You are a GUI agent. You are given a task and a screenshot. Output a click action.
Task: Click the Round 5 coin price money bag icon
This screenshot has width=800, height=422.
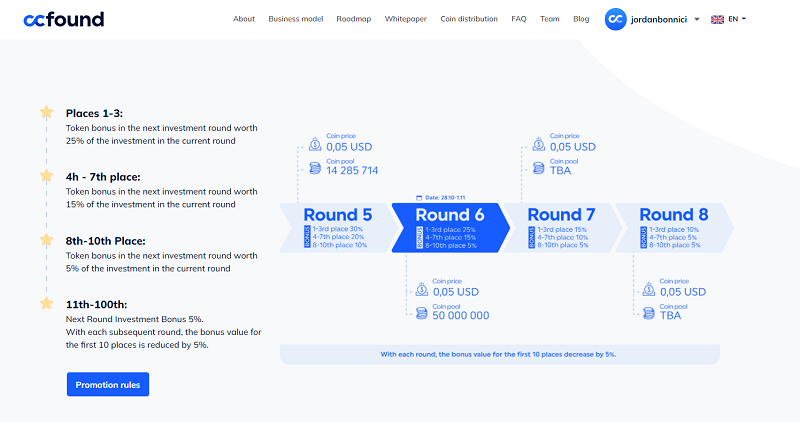315,144
